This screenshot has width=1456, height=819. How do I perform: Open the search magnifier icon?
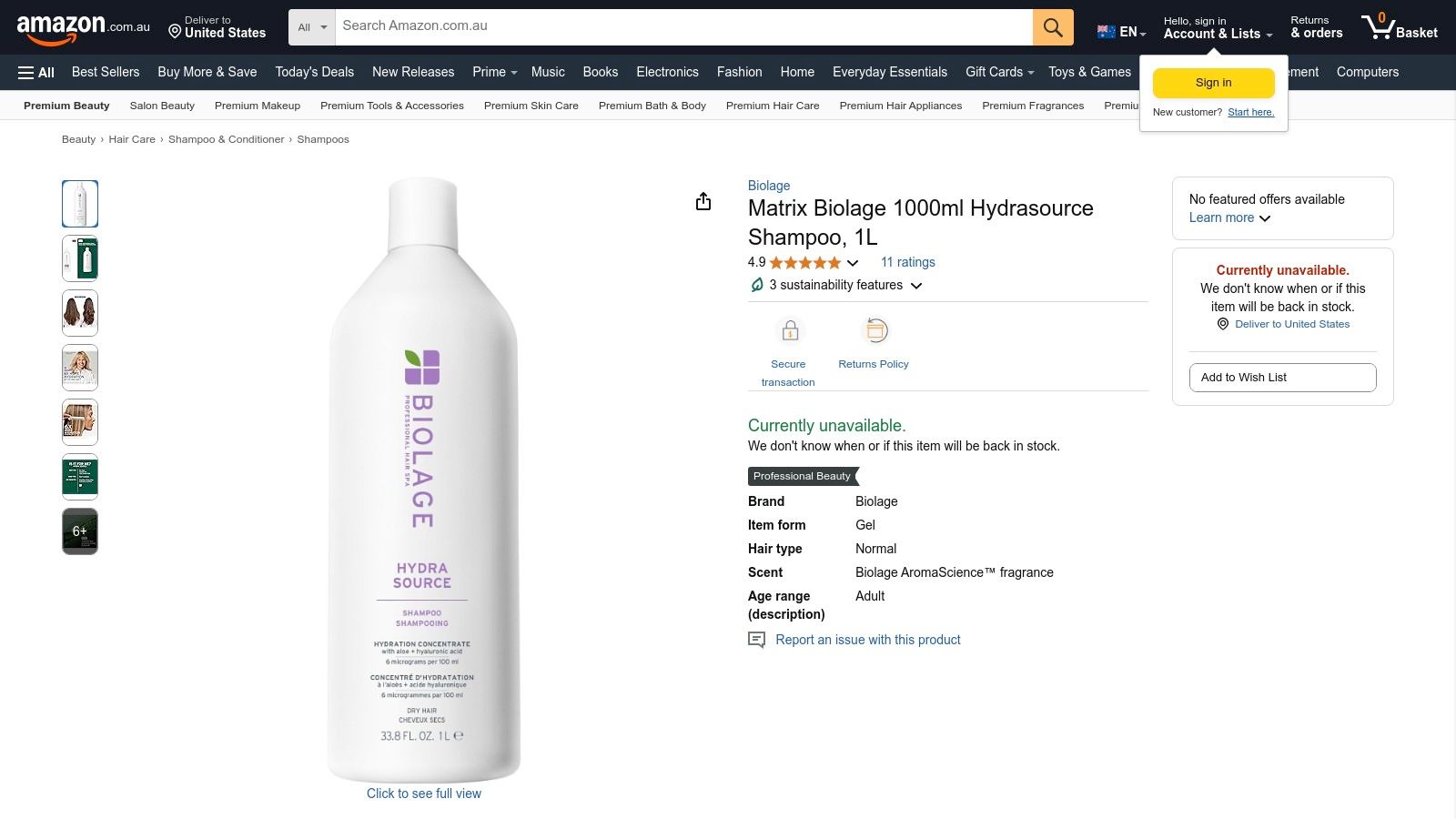[1052, 27]
